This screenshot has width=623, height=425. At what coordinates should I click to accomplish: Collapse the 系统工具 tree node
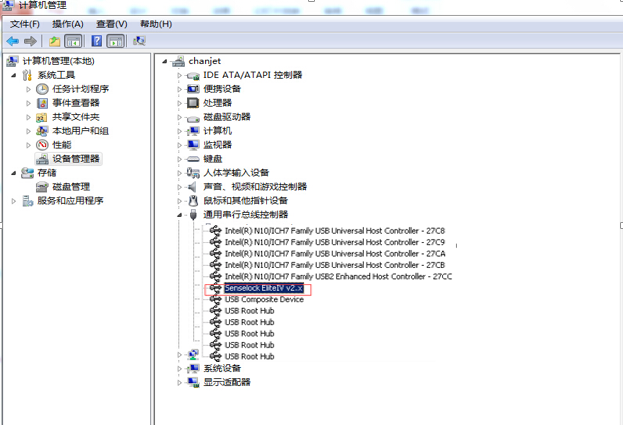tap(14, 75)
